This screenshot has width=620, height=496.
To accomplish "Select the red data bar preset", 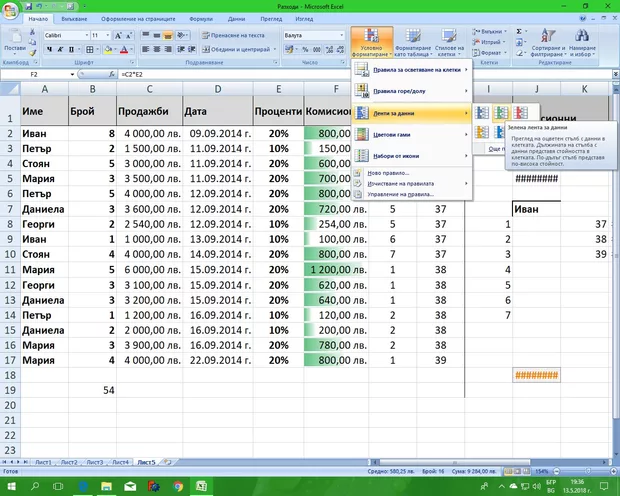I will 520,114.
